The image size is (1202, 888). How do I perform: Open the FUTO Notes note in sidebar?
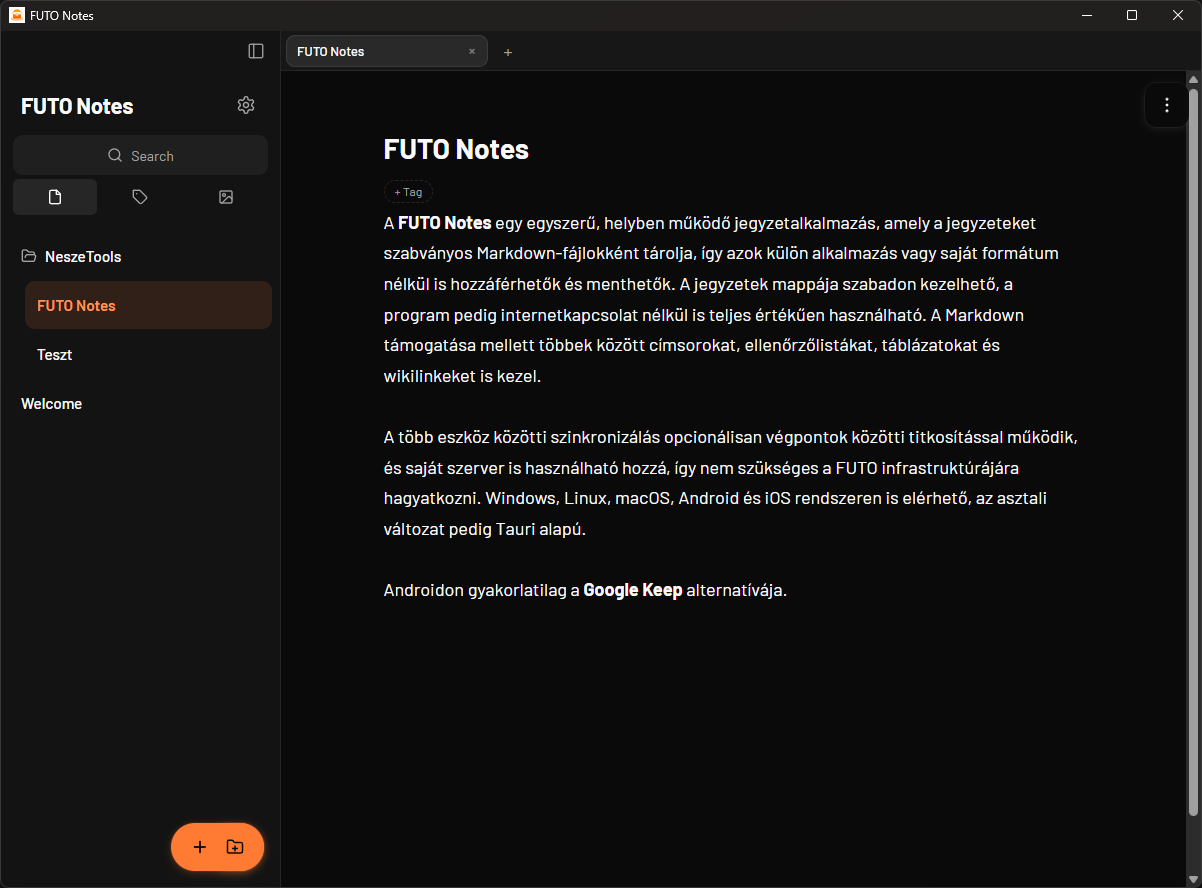coord(148,305)
